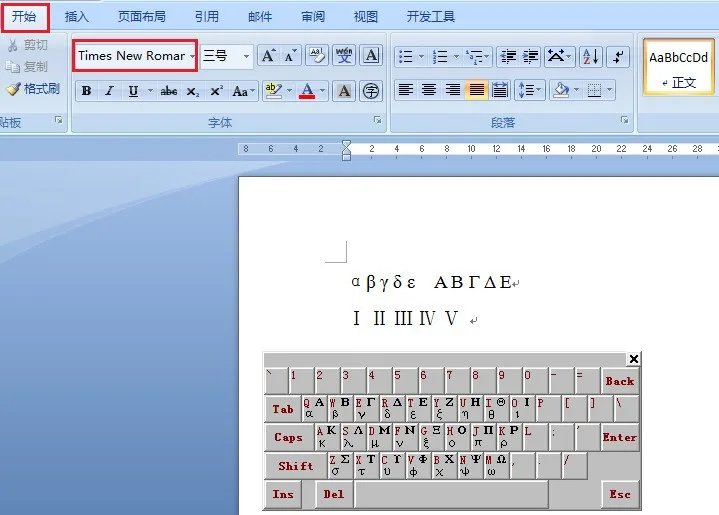
Task: Click the Ω key on soft keyboard
Action: (x=496, y=465)
